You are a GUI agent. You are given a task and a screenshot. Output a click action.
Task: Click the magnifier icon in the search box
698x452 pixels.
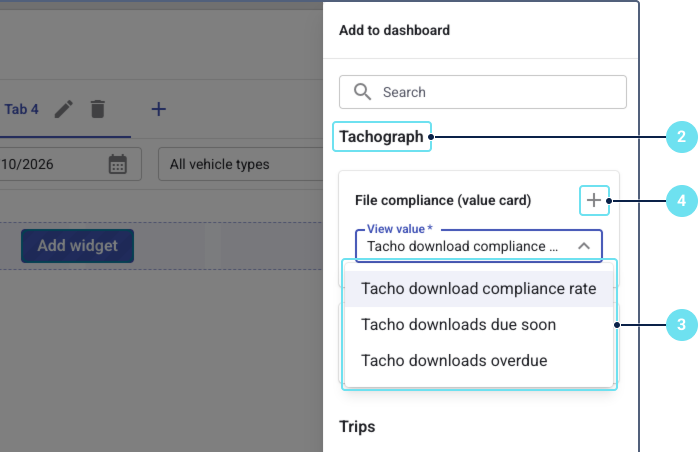(362, 92)
